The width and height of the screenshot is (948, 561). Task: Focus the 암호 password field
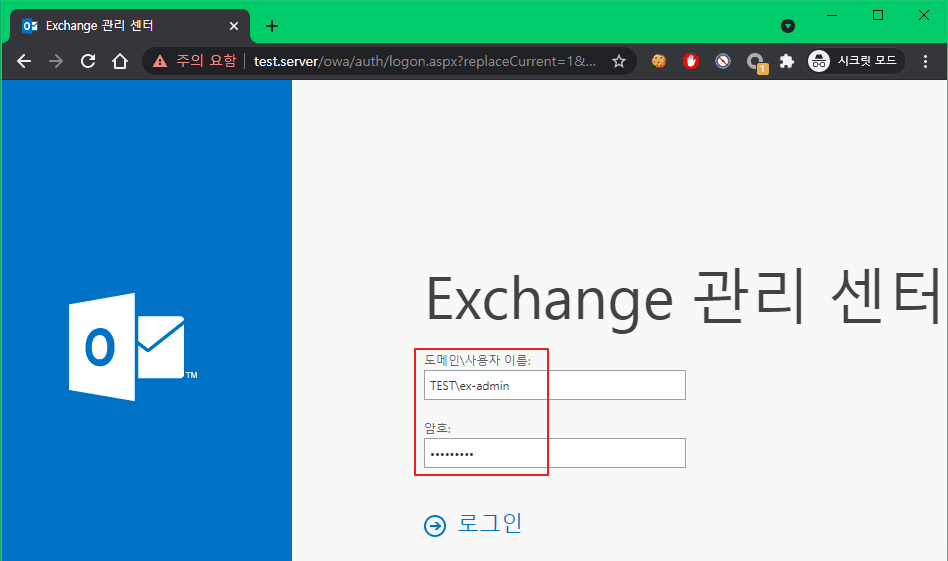(x=554, y=453)
